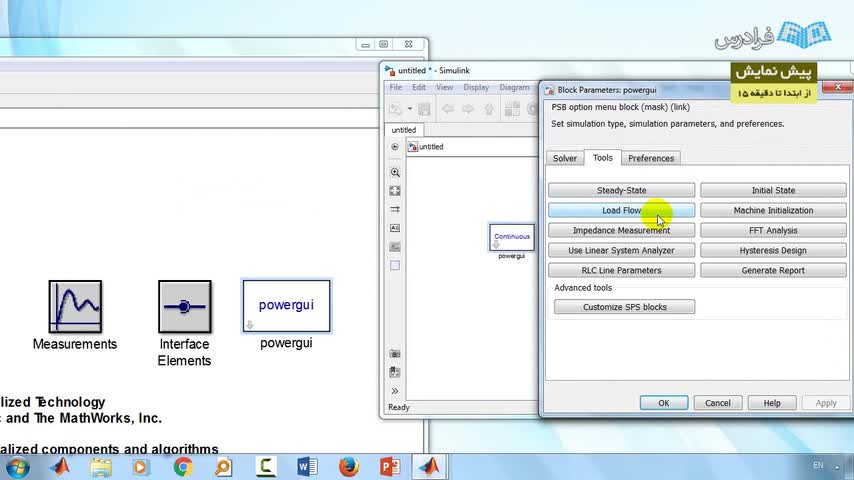The image size is (854, 480).
Task: Click the Hide/Show Explorer Bar icon in Simulink
Action: click(x=395, y=147)
